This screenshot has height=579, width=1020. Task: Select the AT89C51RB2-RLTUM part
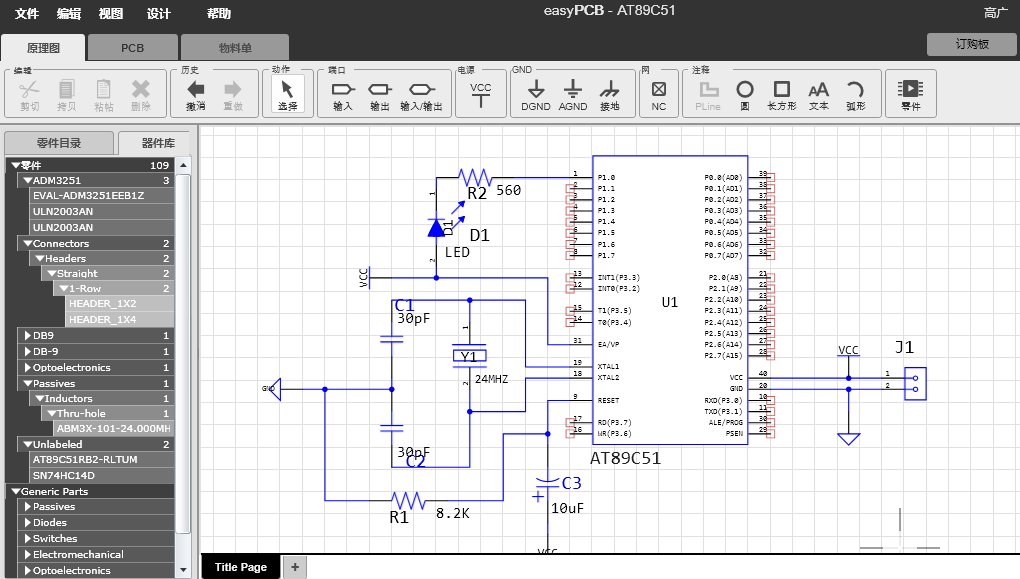(x=102, y=459)
